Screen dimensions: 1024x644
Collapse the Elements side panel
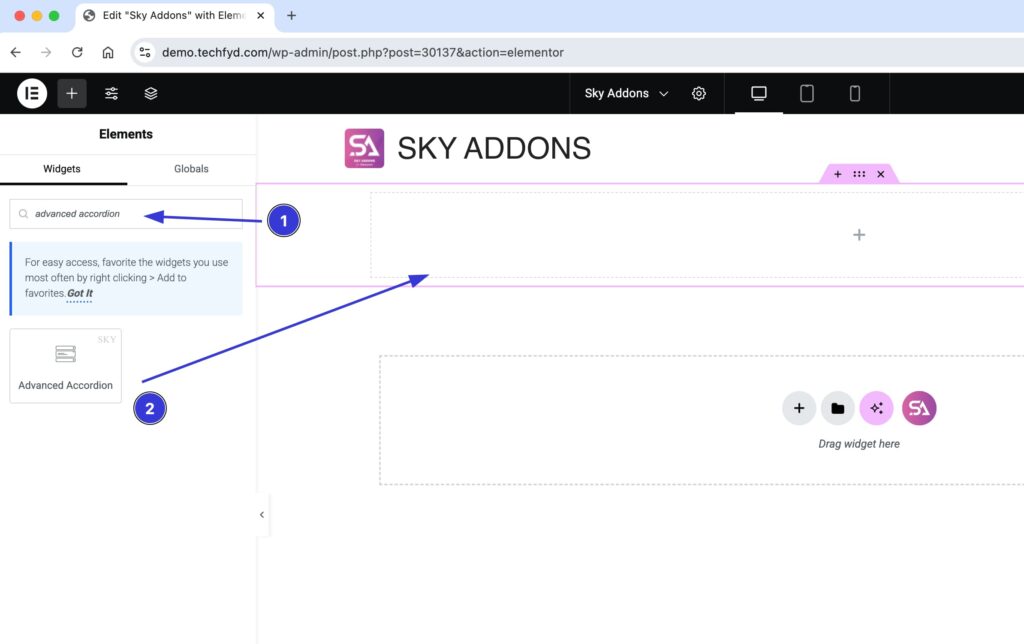coord(262,515)
